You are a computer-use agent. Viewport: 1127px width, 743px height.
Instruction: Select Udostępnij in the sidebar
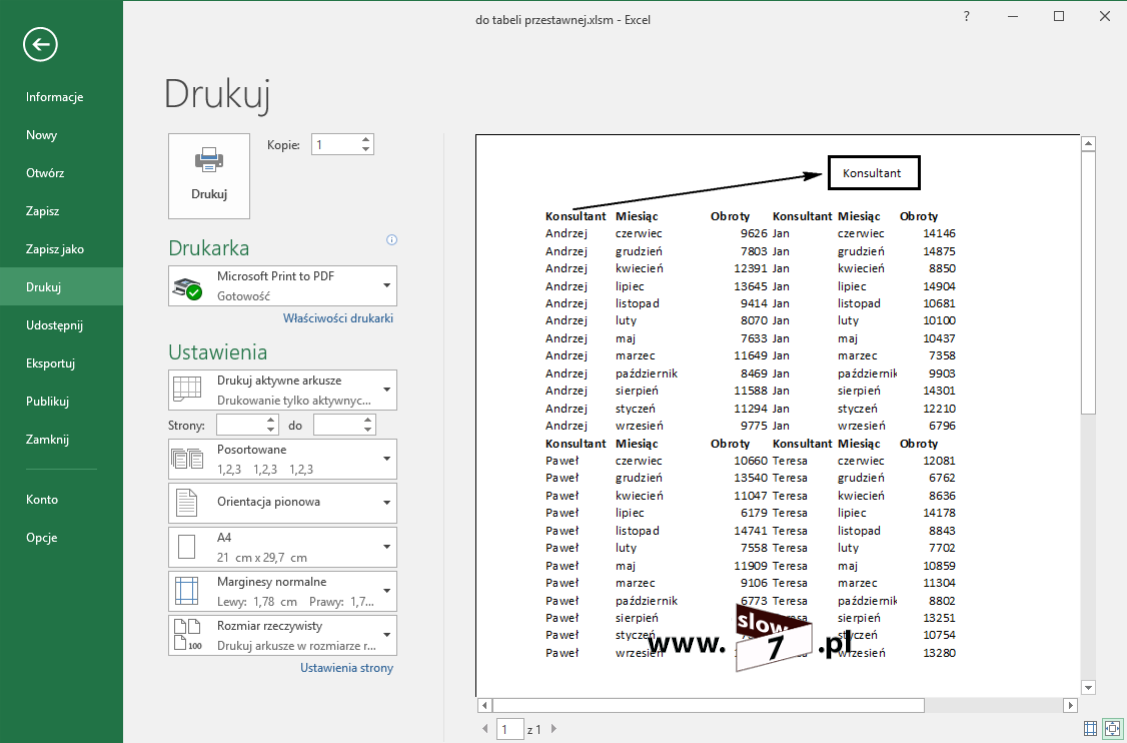[61, 325]
